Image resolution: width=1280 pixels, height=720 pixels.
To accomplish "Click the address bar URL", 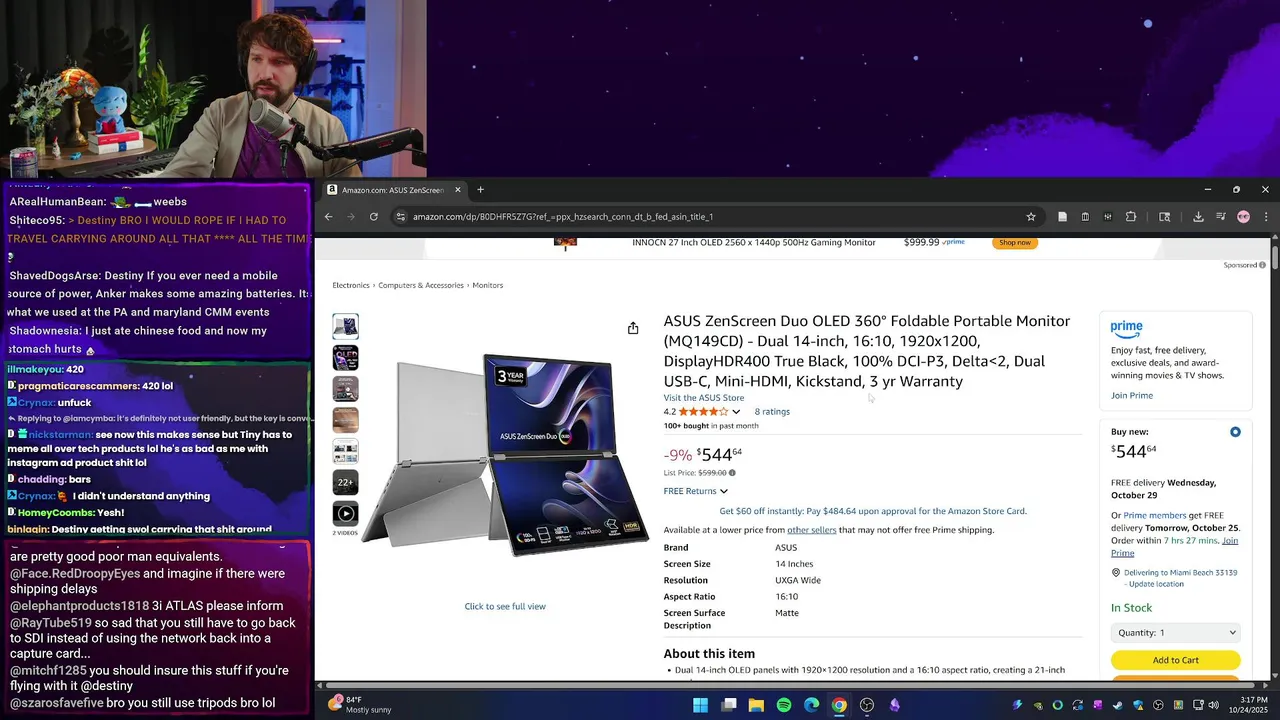I will pyautogui.click(x=563, y=217).
